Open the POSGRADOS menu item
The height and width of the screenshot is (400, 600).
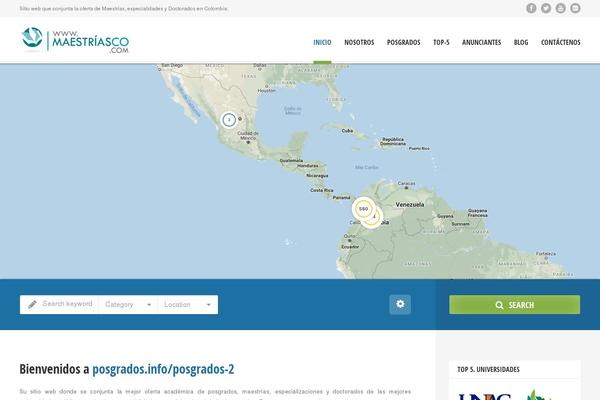(403, 42)
